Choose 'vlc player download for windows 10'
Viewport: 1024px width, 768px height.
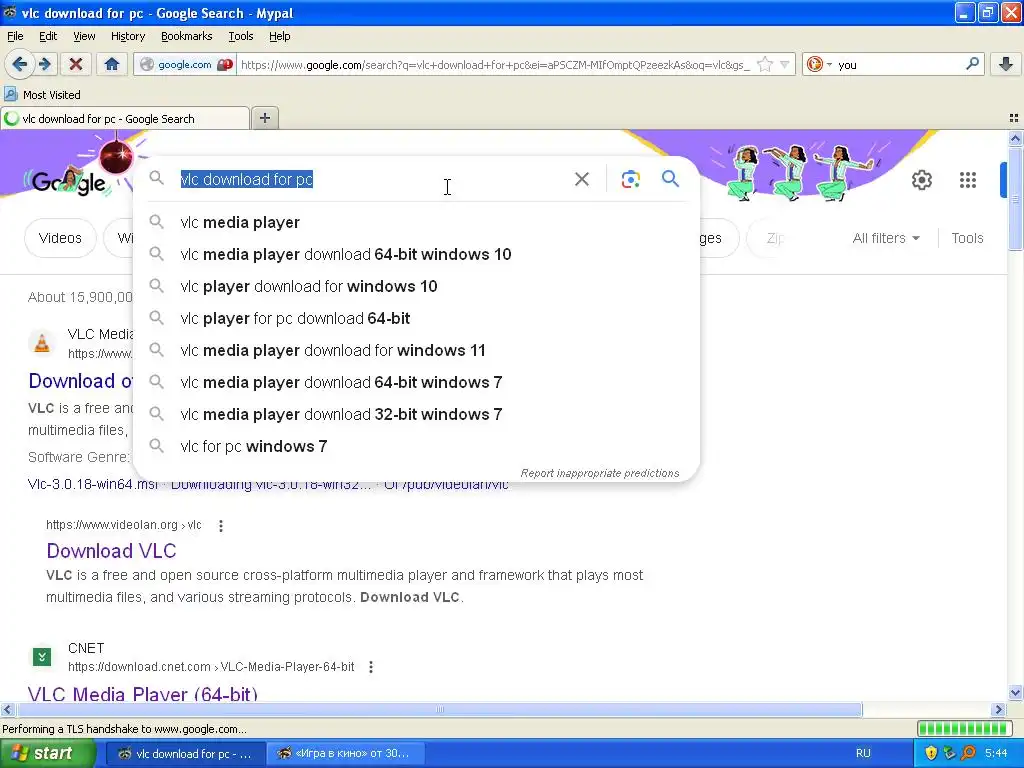click(416, 286)
